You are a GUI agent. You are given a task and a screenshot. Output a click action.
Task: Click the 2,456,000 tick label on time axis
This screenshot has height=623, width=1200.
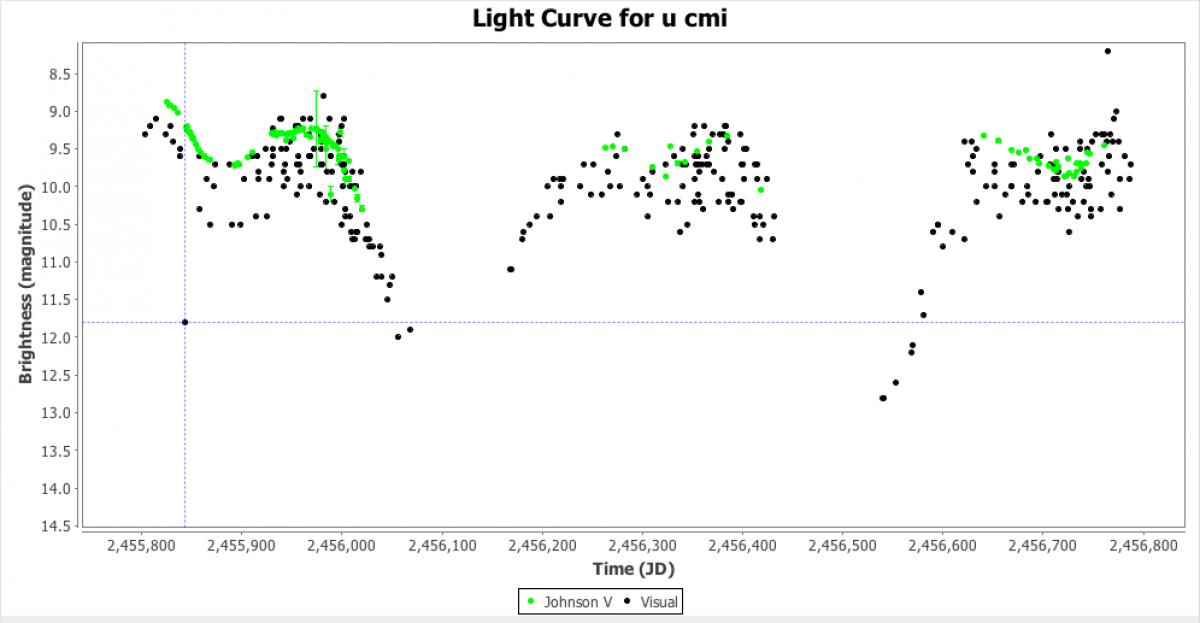[342, 546]
